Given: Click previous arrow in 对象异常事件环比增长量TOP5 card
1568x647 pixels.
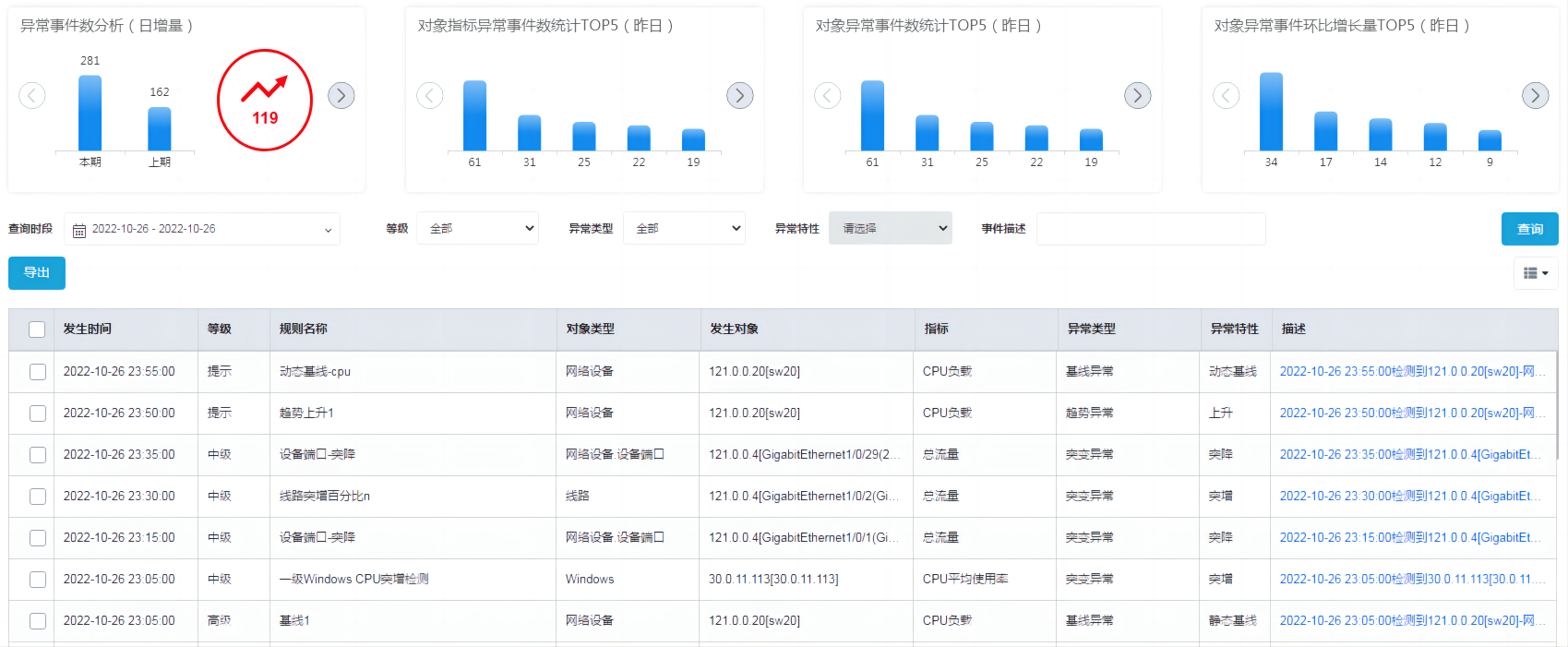Looking at the screenshot, I should coord(1226,95).
